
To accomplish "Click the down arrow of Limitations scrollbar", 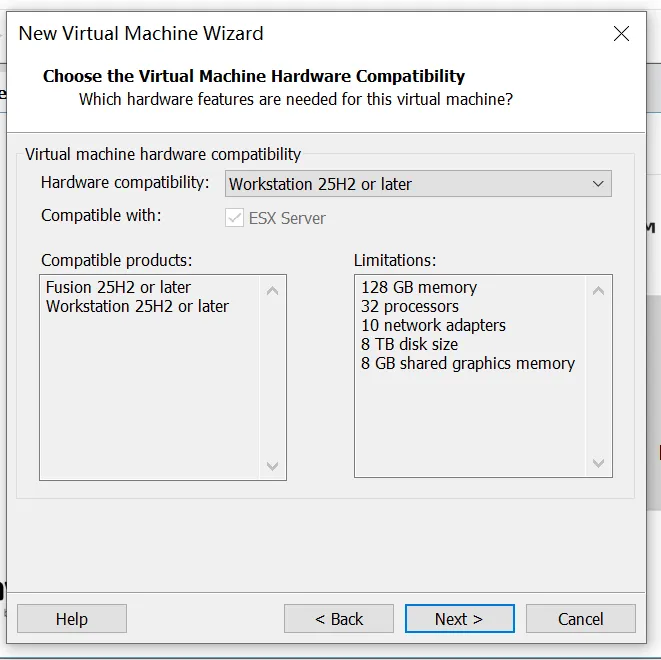I will pyautogui.click(x=598, y=463).
